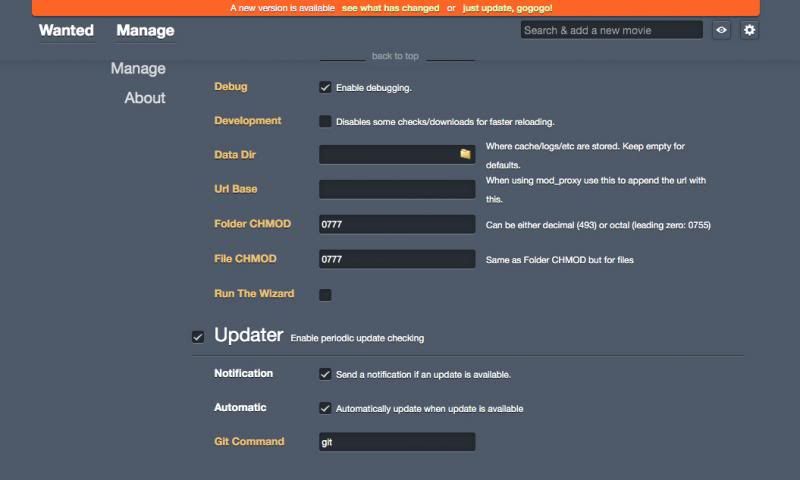
Task: Toggle the Updater section checkbox
Action: [198, 337]
